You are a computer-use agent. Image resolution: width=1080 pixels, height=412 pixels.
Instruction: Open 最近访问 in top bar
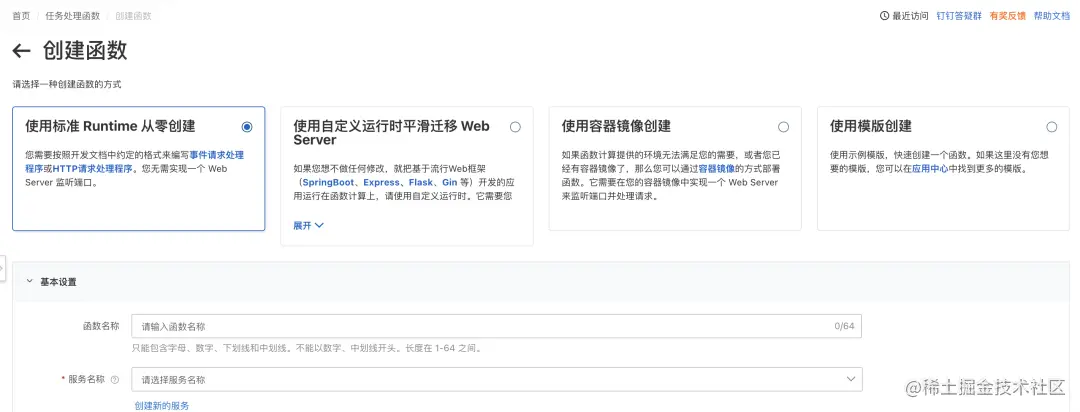click(911, 16)
